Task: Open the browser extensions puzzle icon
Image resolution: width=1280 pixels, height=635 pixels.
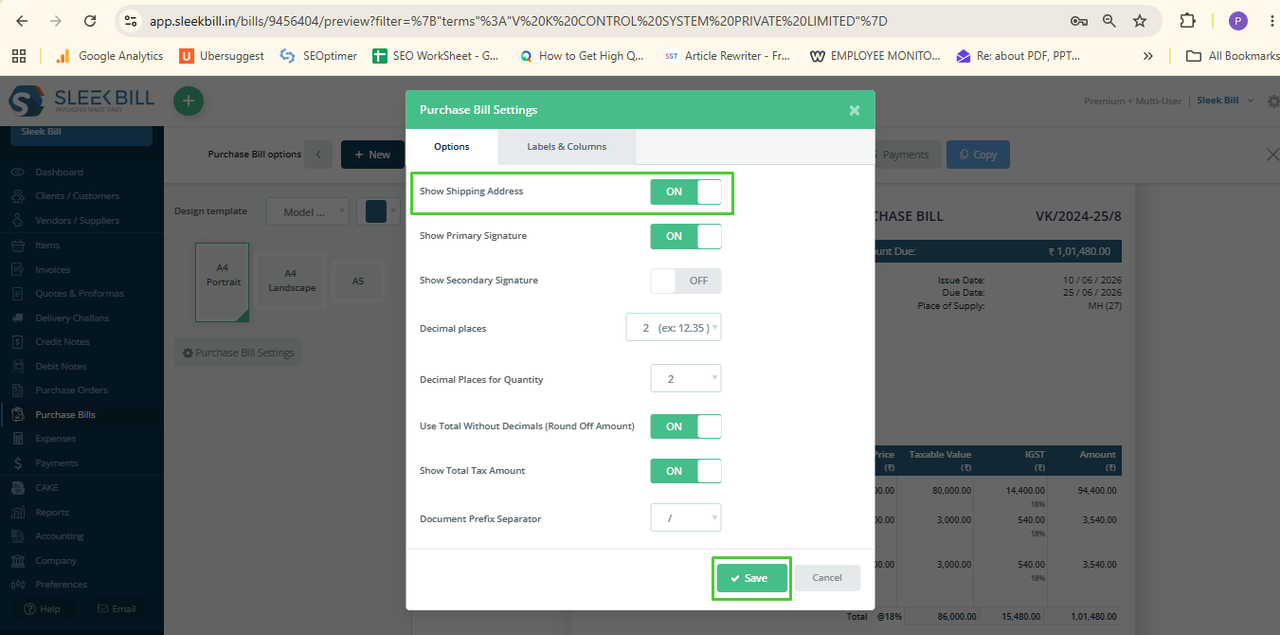Action: coord(1187,20)
